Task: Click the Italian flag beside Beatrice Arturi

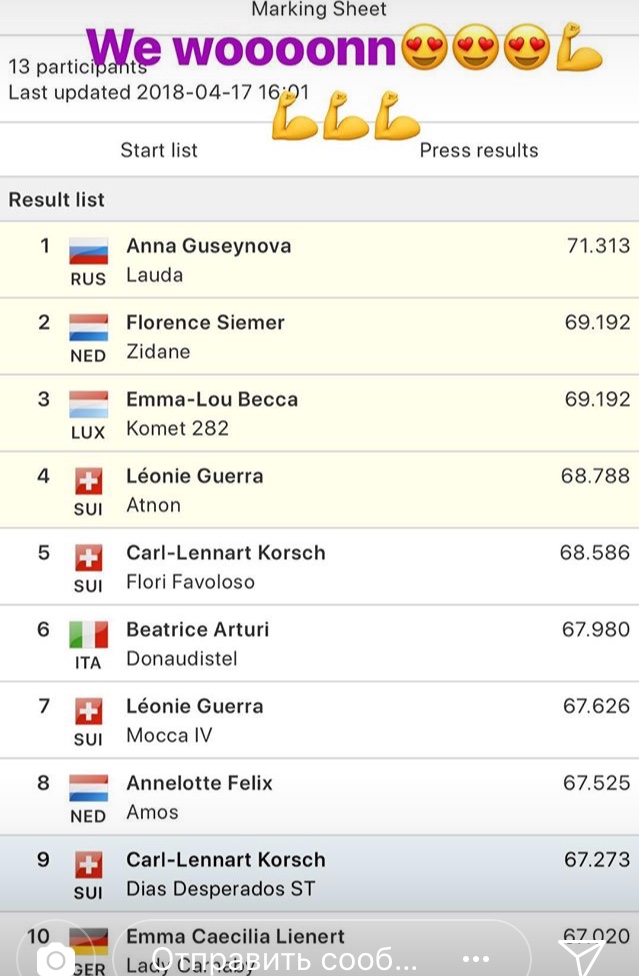Action: (87, 634)
